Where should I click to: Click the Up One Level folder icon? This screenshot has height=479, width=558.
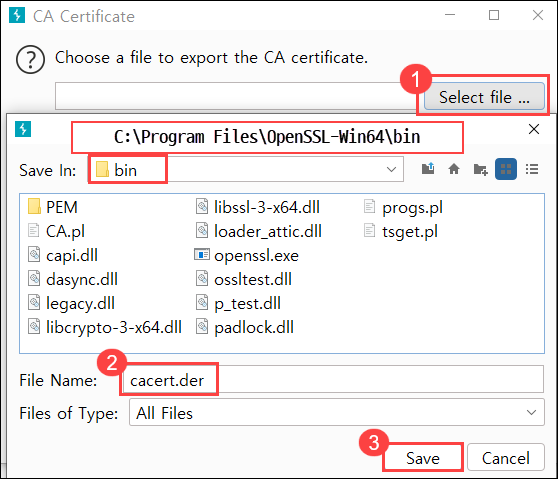(x=428, y=169)
